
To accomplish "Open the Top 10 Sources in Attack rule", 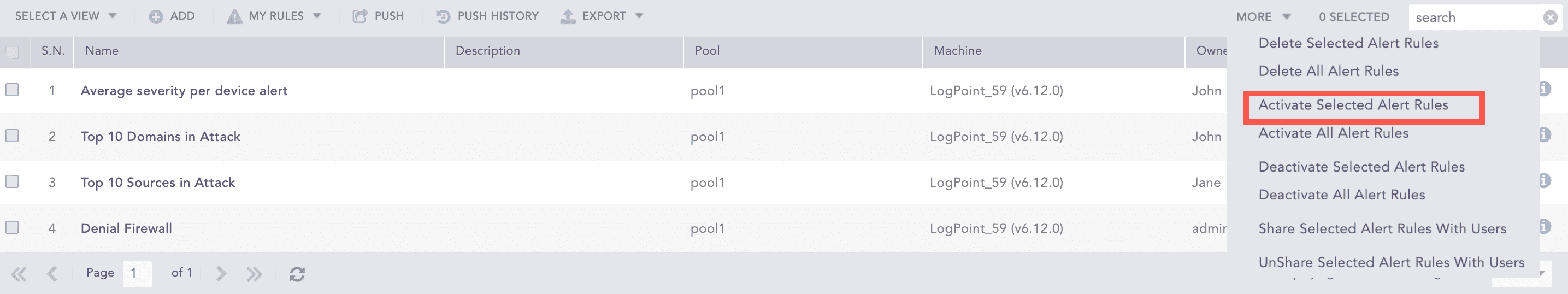I will tap(158, 183).
